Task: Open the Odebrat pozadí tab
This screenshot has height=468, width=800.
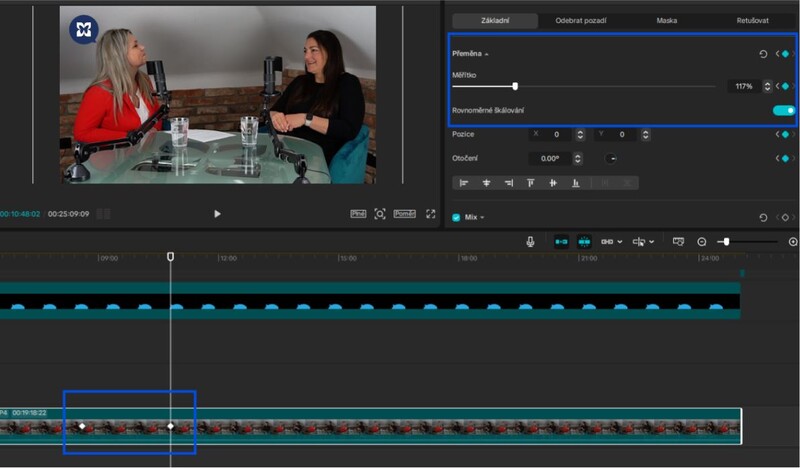Action: [581, 20]
